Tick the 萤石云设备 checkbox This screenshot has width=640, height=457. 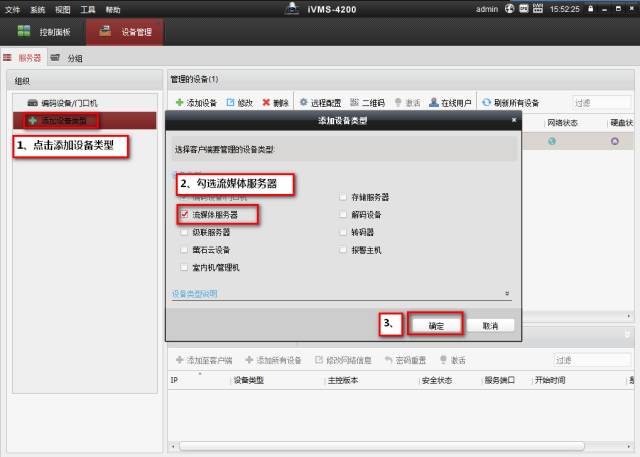point(184,250)
